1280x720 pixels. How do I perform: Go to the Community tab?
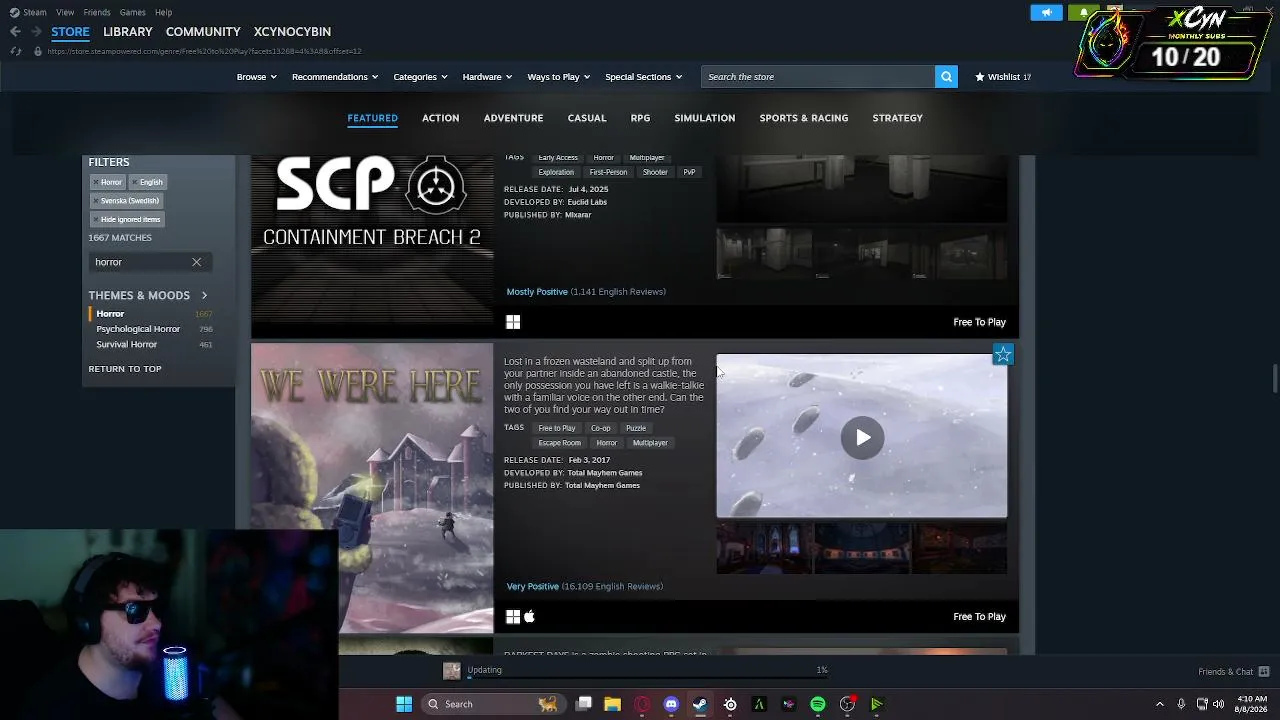pos(203,32)
